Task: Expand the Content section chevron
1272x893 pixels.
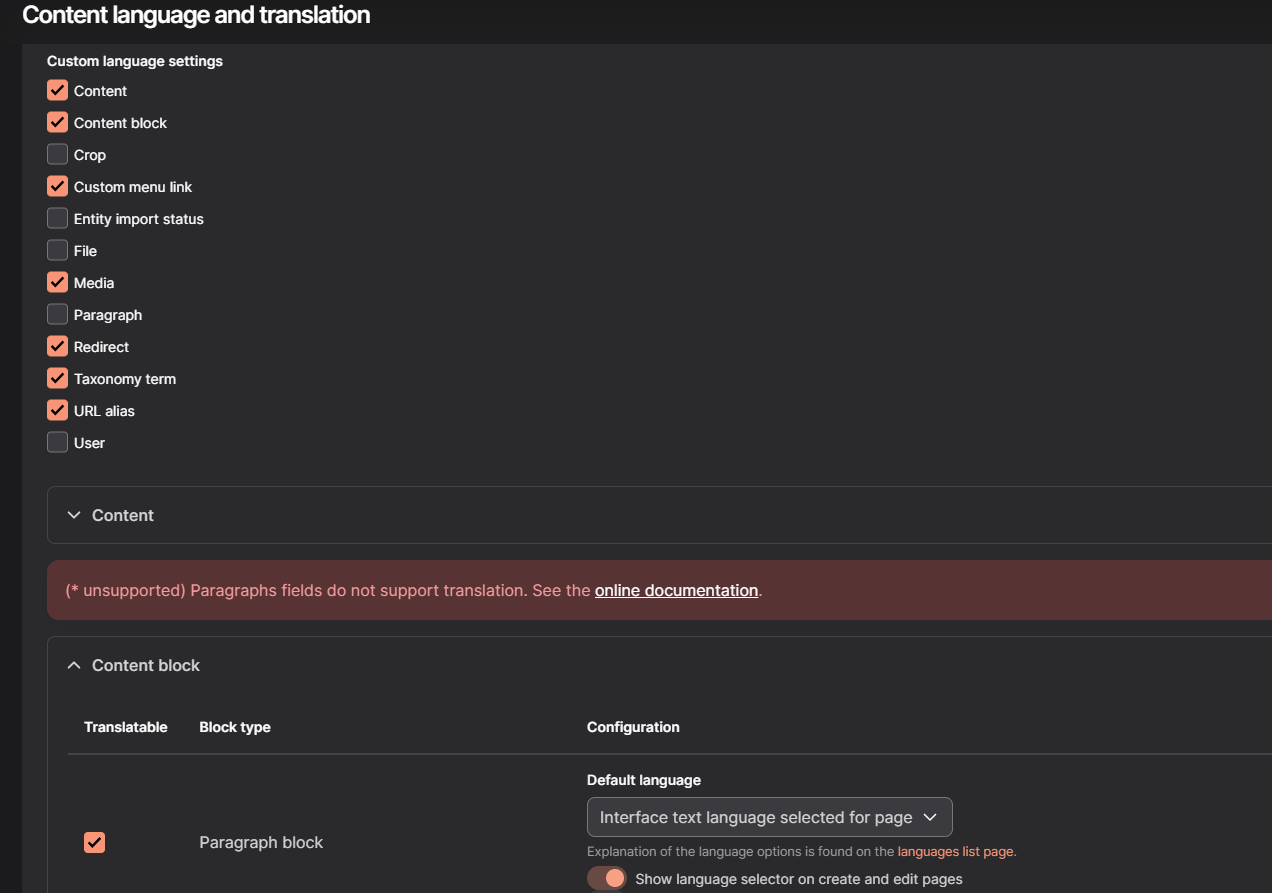Action: pos(73,515)
